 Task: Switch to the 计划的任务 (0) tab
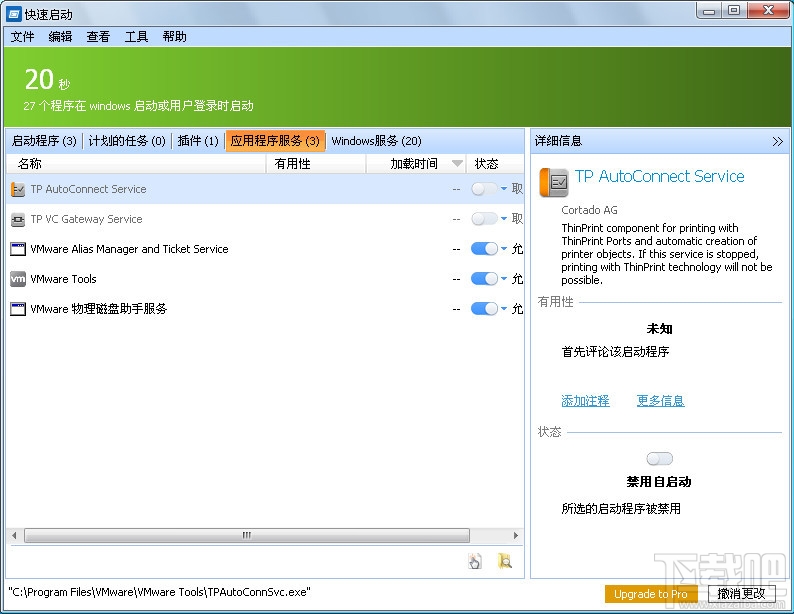(127, 141)
